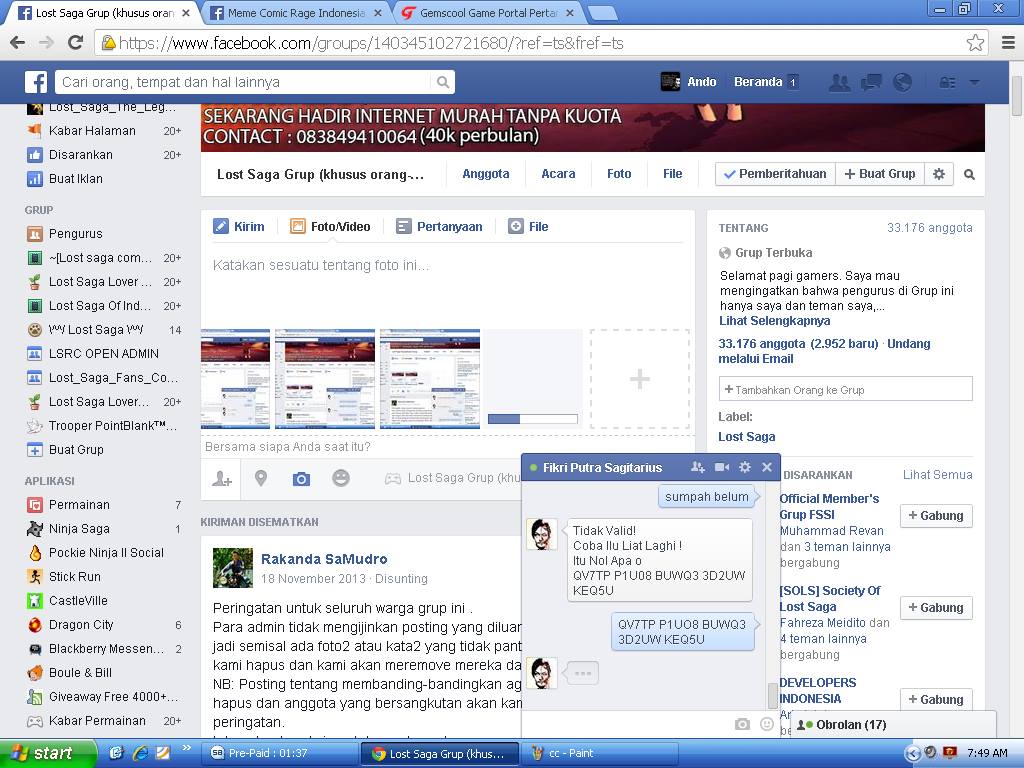Screen dimensions: 1024x768
Task: Click the Facebook logo in the blue bar
Action: pos(36,82)
